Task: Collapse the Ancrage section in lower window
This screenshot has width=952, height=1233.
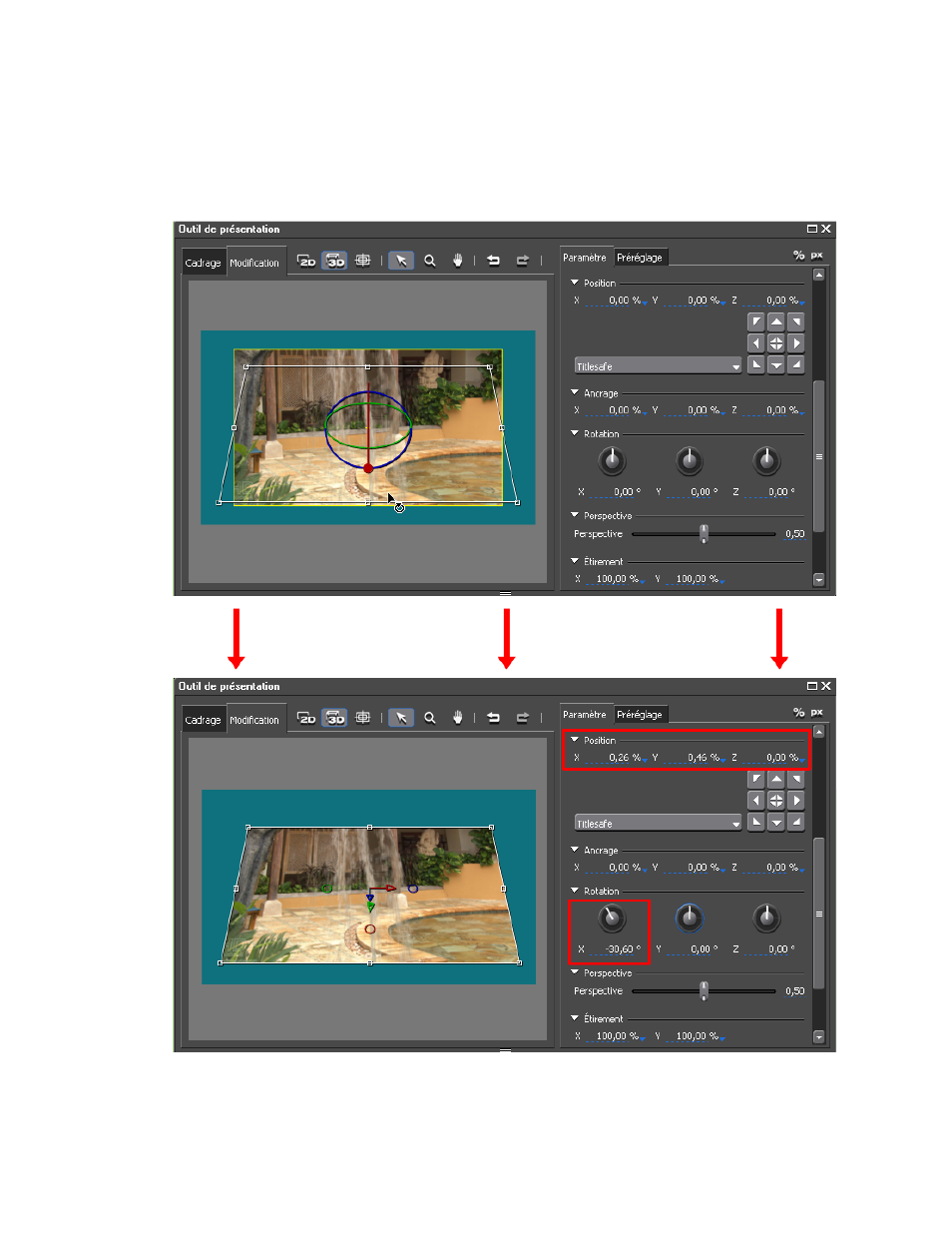Action: tap(575, 850)
